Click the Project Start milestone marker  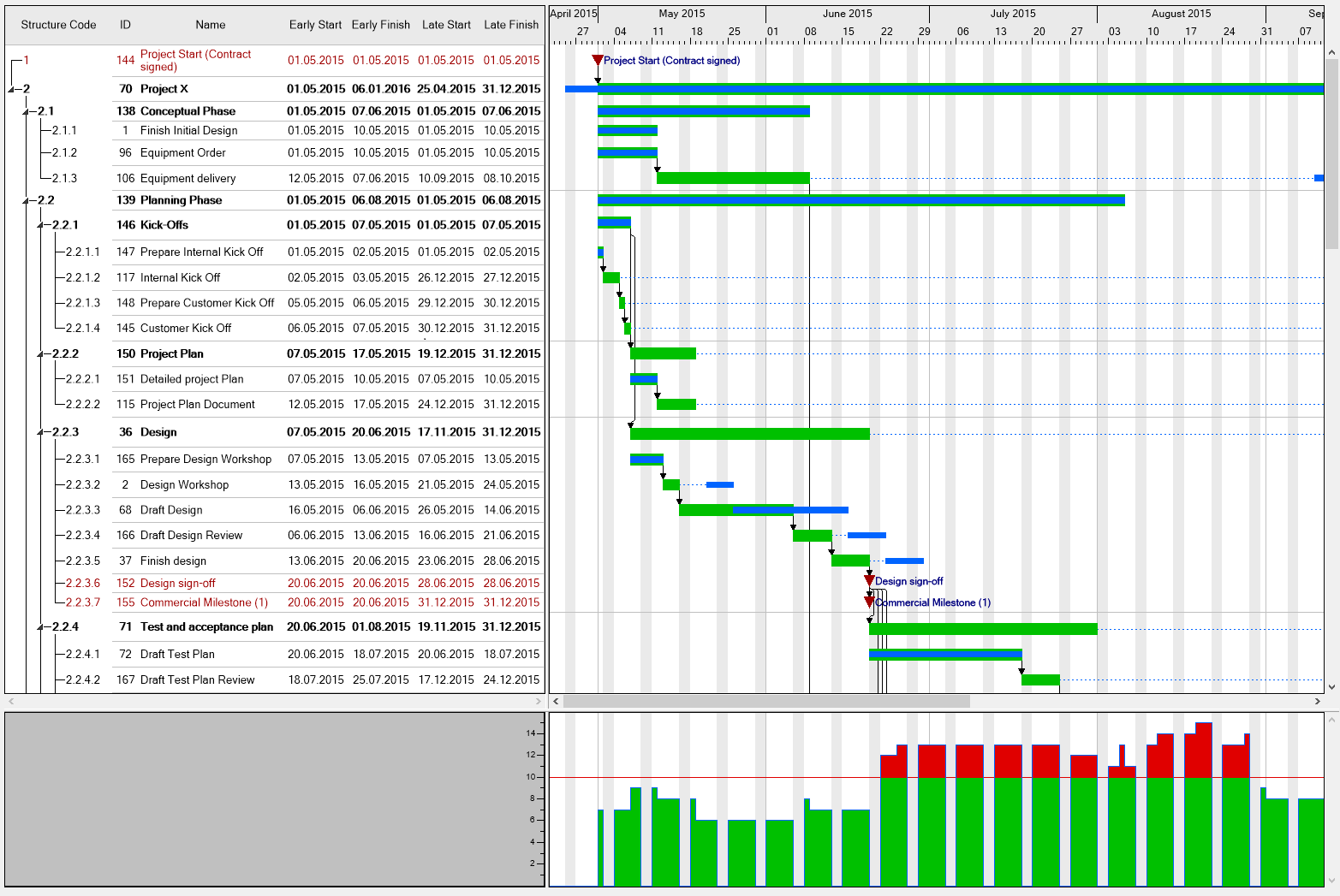click(x=597, y=60)
